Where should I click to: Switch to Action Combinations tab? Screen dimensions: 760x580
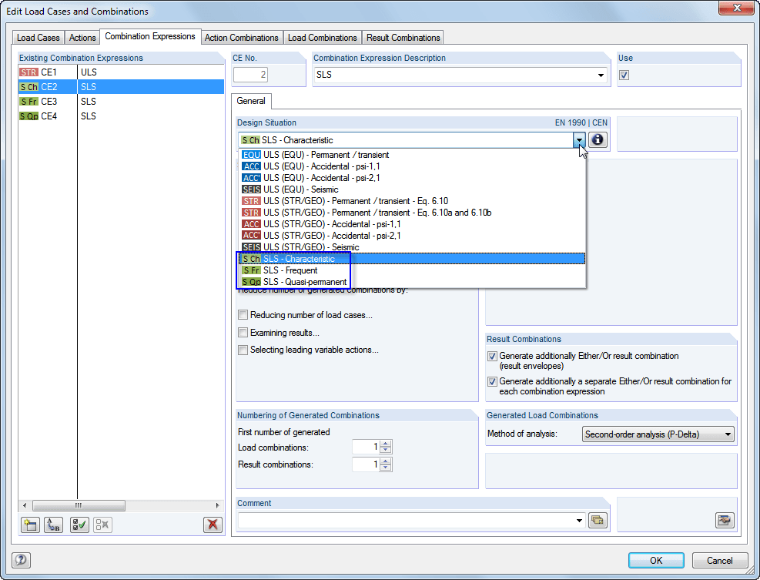pos(241,38)
